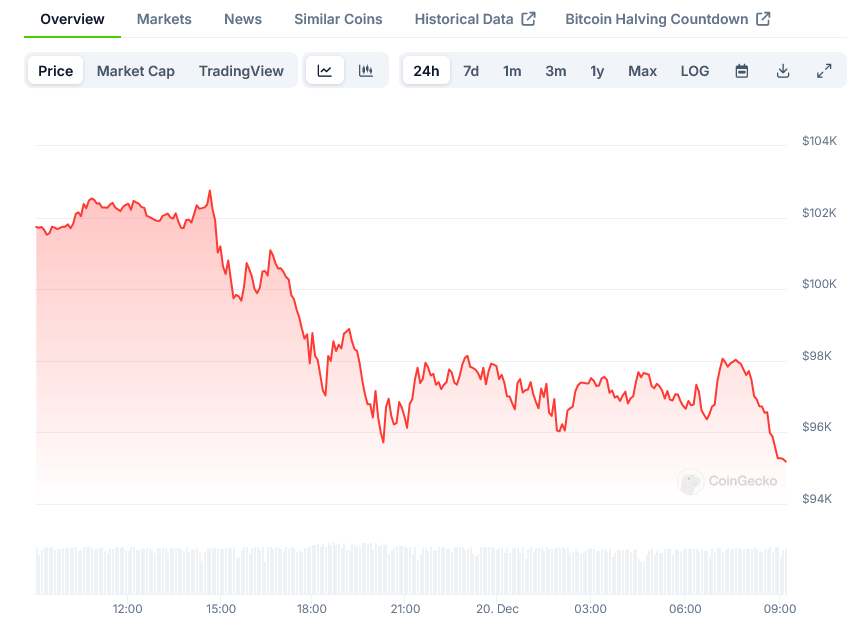Image resolution: width=847 pixels, height=627 pixels.
Task: Click external link icon beside Bitcoin Halving Countdown
Action: pos(763,19)
